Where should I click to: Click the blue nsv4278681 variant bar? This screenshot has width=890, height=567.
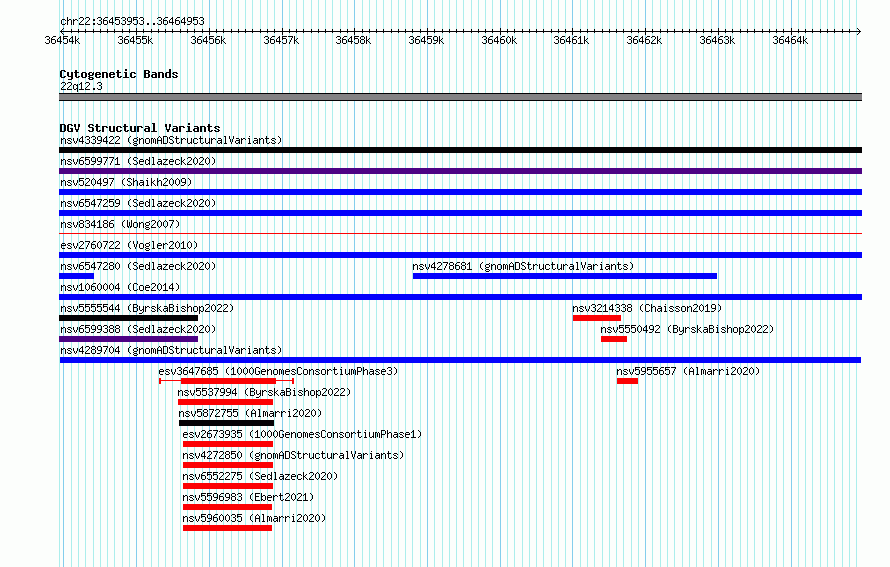pyautogui.click(x=565, y=276)
